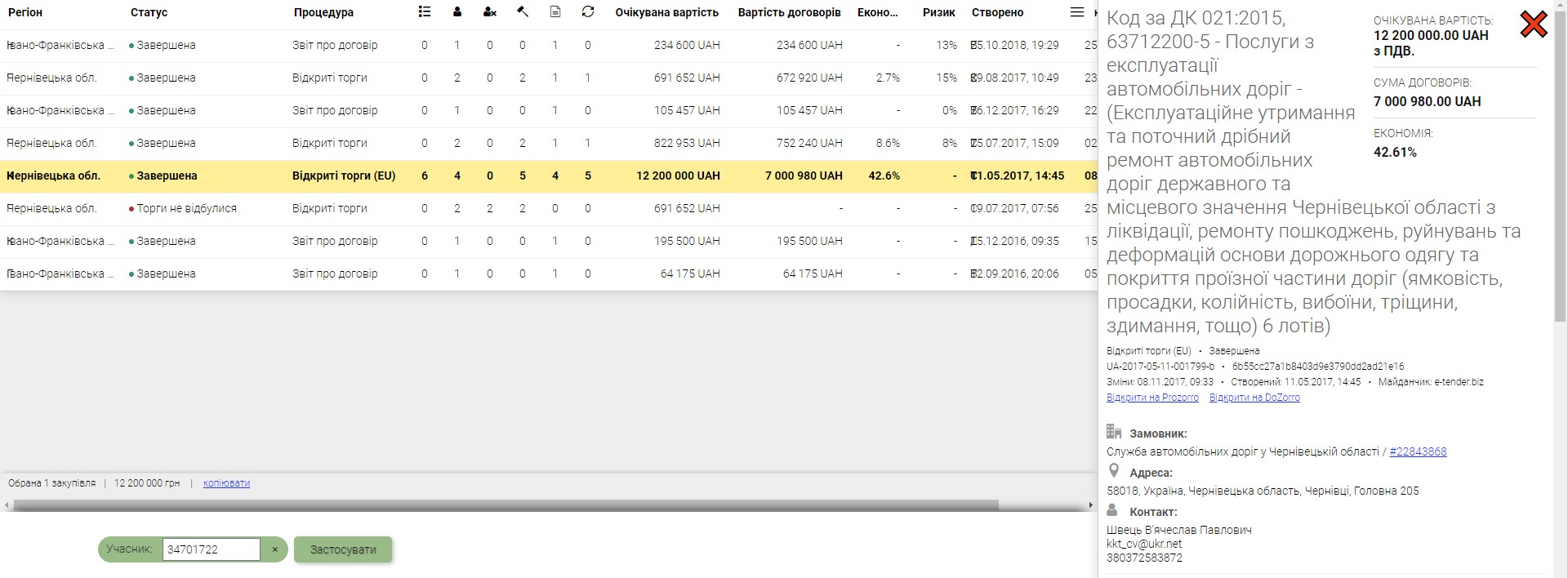
Task: Remove the Учасник filter with × icon
Action: pyautogui.click(x=275, y=549)
